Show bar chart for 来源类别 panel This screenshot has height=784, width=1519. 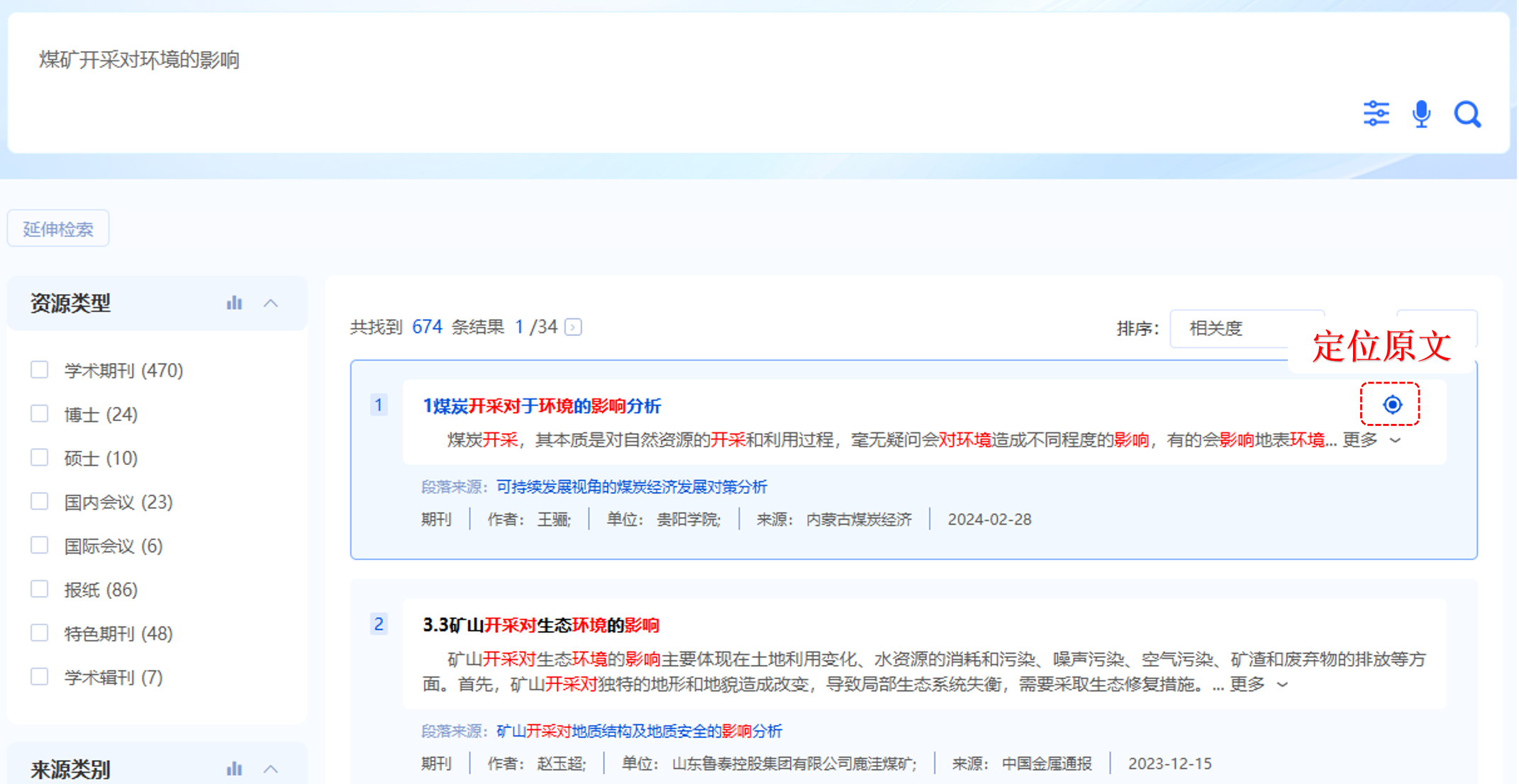point(234,769)
